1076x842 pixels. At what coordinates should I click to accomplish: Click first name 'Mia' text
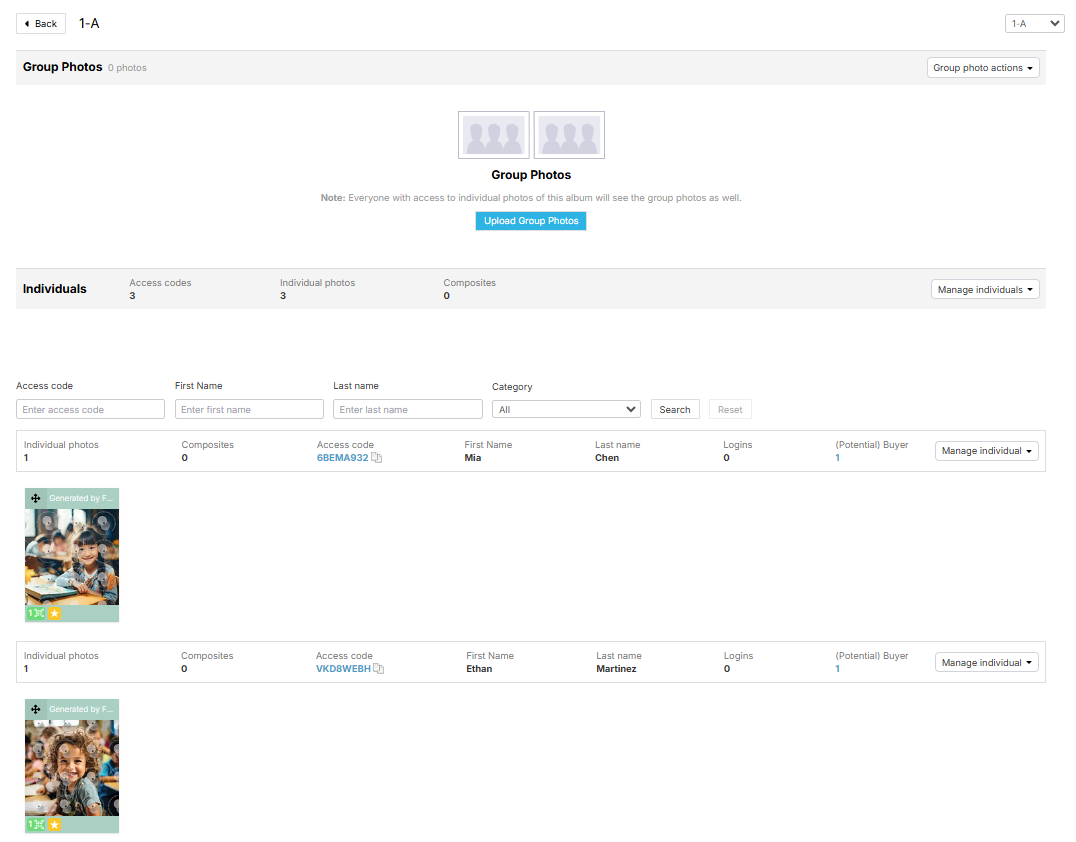(x=473, y=458)
